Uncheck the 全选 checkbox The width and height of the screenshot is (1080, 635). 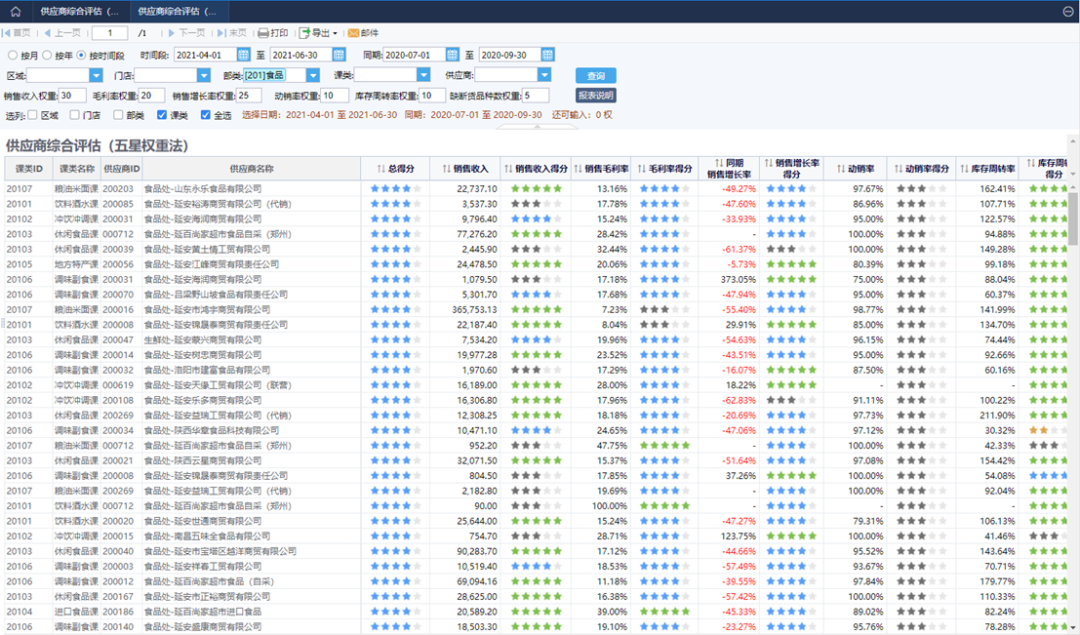(205, 115)
